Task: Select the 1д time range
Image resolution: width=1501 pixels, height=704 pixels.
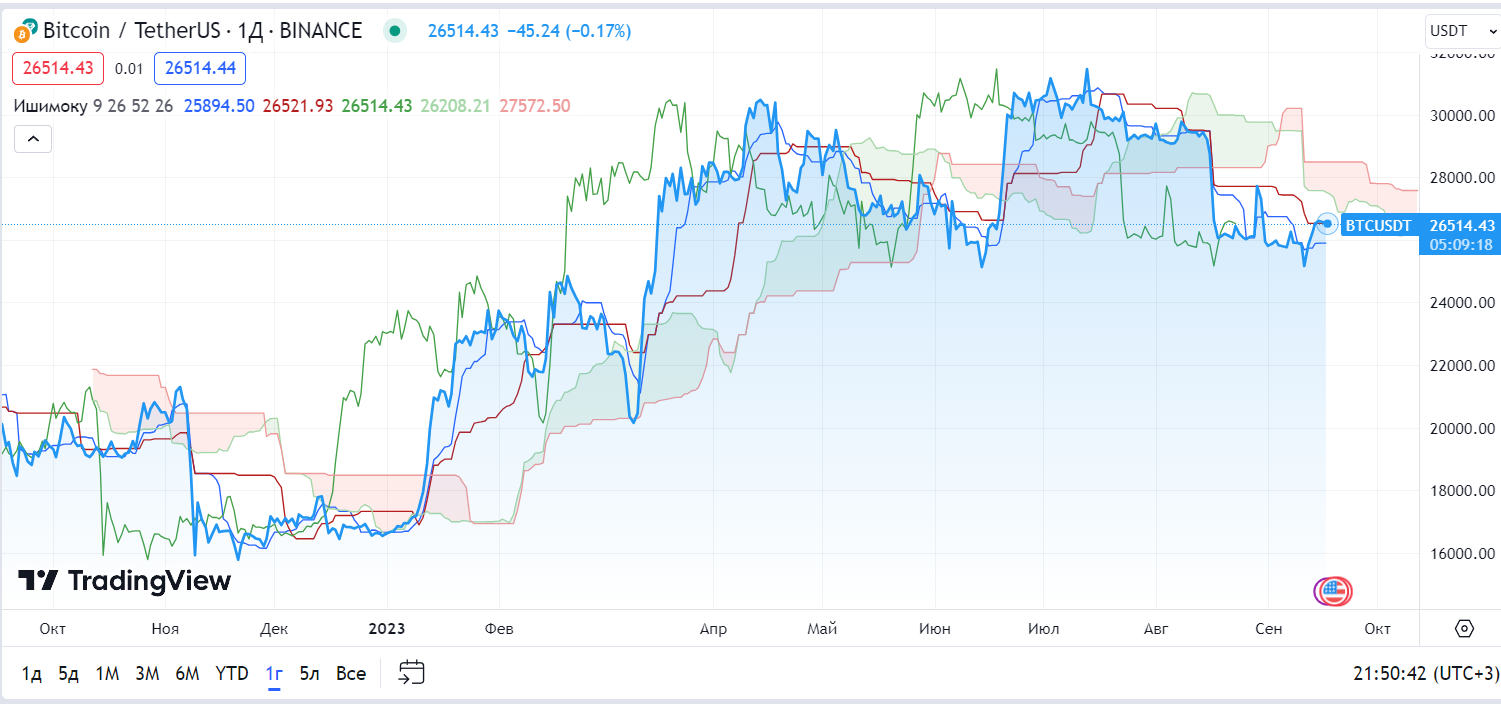Action: (32, 673)
